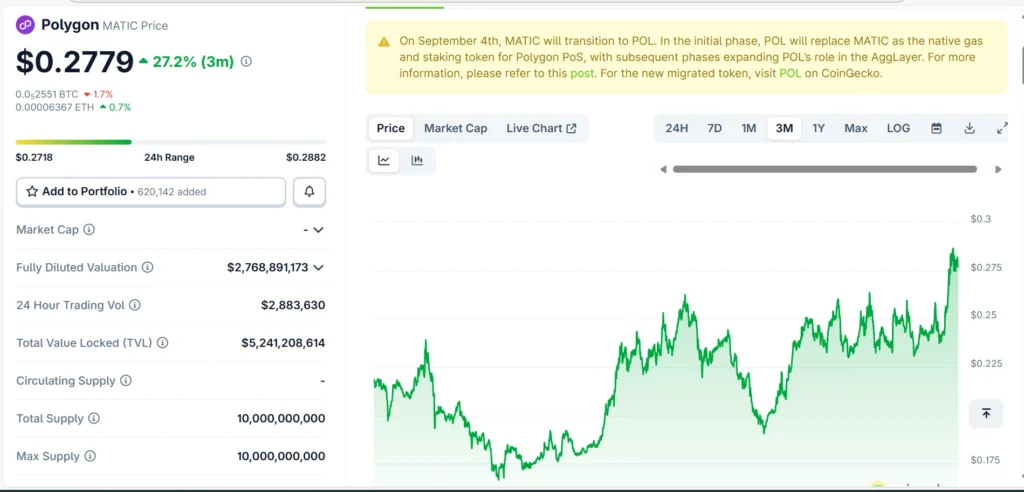Click the horizontal chart scrollbar thumb
The image size is (1024, 492).
[x=825, y=169]
